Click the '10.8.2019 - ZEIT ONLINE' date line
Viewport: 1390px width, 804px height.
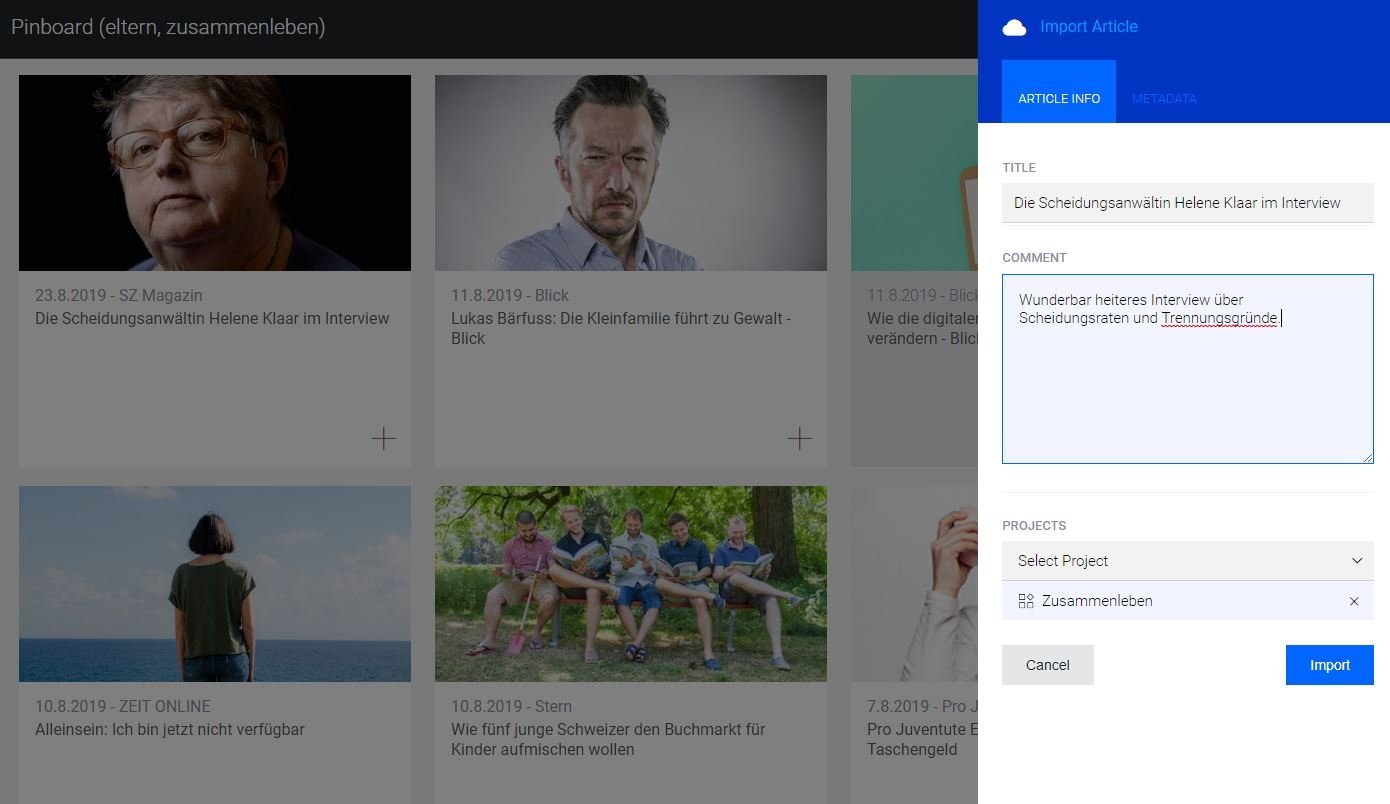123,706
